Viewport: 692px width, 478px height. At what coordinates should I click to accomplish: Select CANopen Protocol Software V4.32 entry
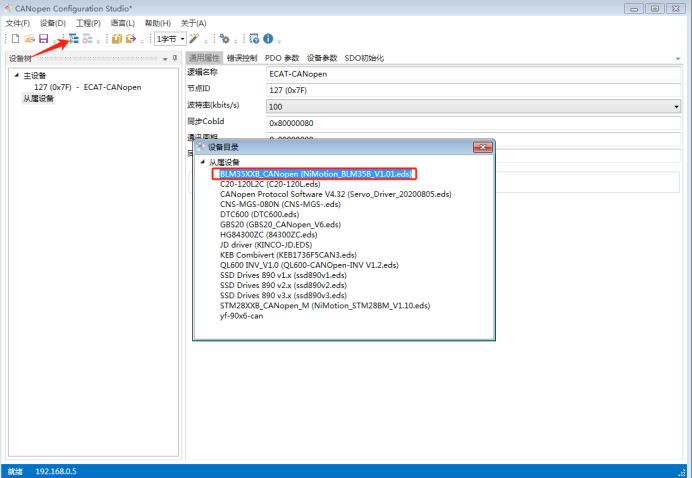pos(335,194)
